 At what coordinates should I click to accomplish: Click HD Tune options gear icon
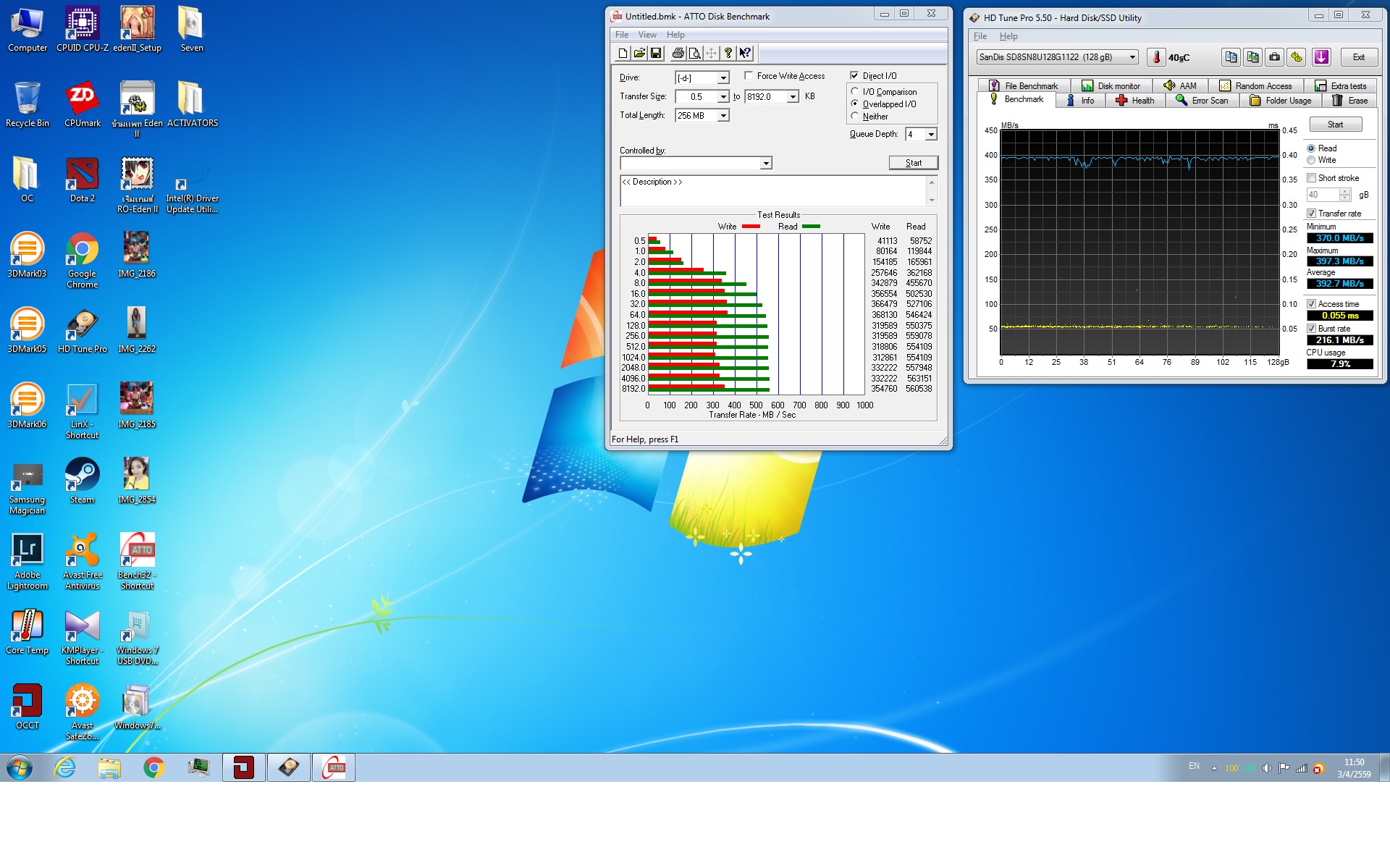[1297, 57]
